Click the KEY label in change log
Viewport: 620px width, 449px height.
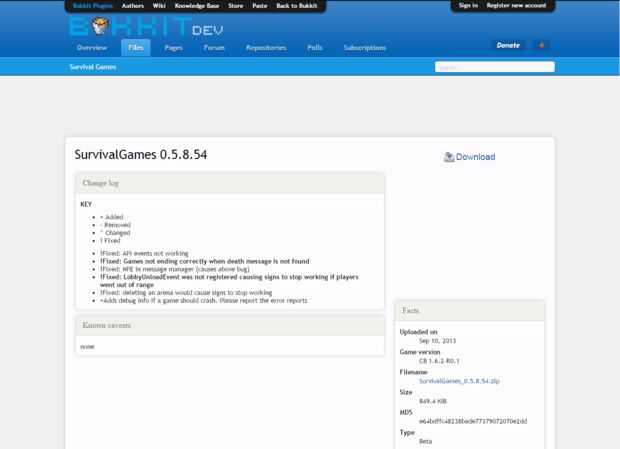point(86,204)
